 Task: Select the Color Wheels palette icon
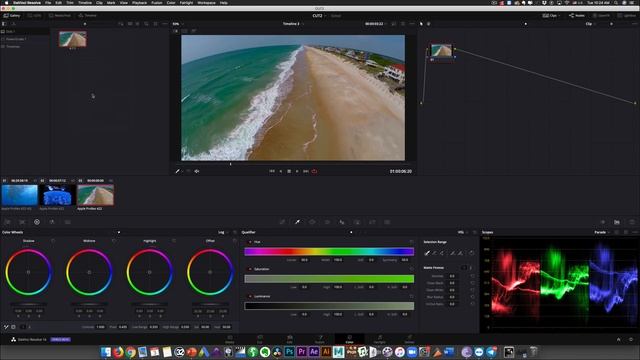tap(37, 222)
